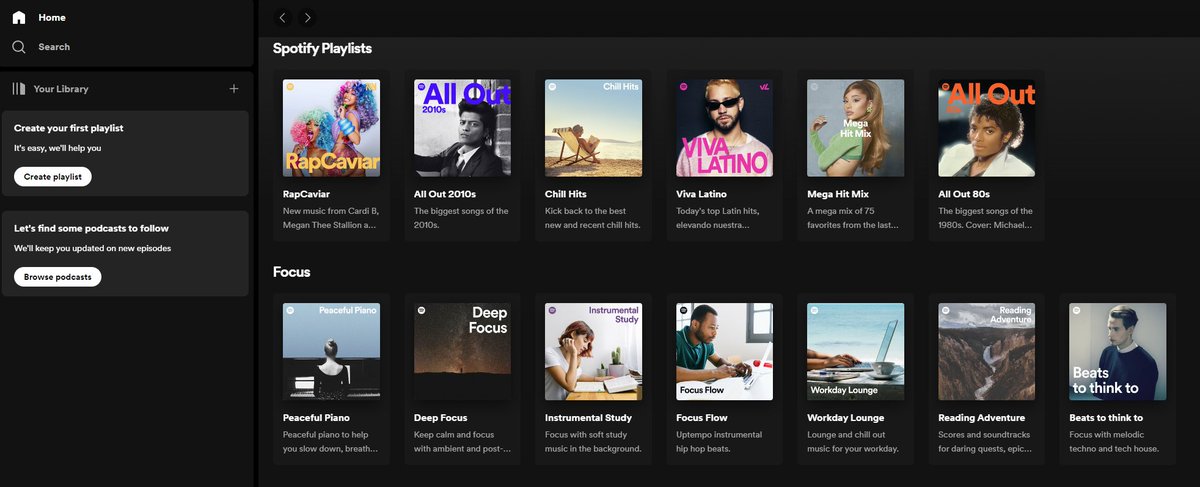
Task: Click Your Library label
Action: [x=61, y=89]
